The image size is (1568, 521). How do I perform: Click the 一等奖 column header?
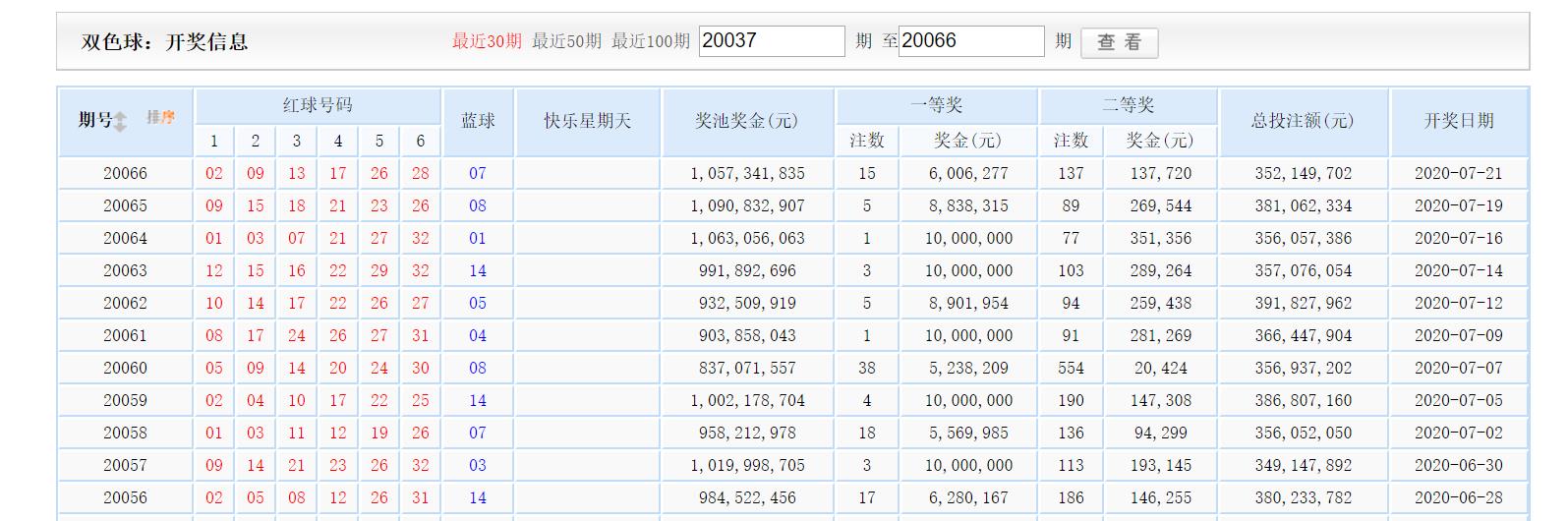pos(936,105)
